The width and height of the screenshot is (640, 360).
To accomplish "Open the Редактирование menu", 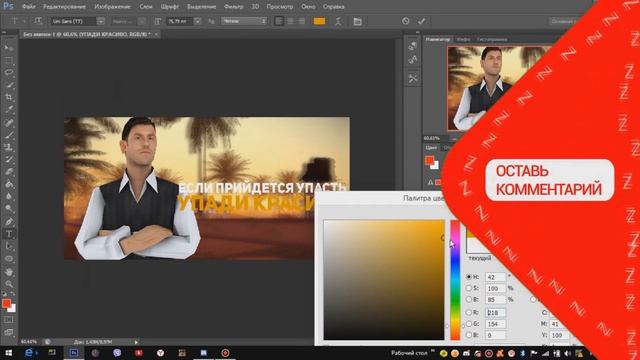I will (64, 7).
